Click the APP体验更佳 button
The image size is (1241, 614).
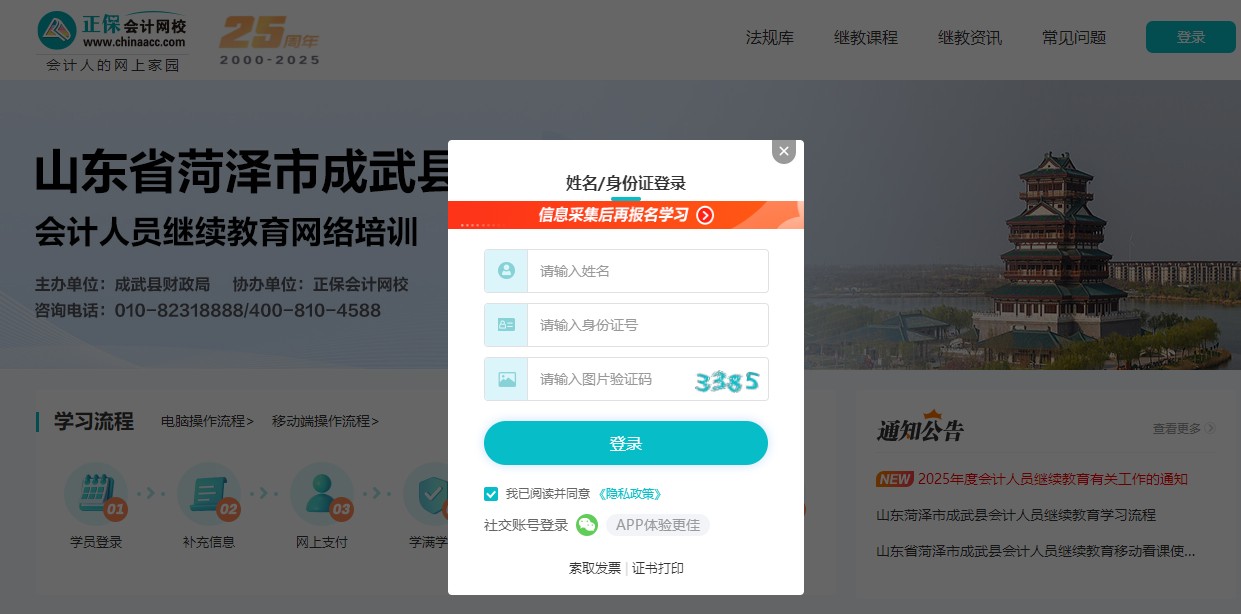click(x=658, y=524)
